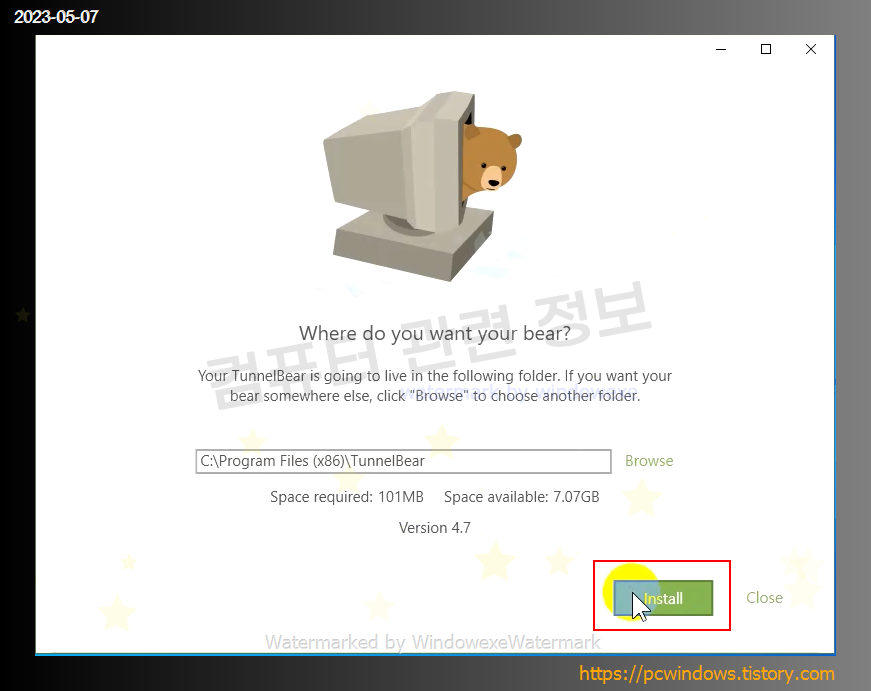The width and height of the screenshot is (871, 691).
Task: Minimize the TunnelBear installer window
Action: (721, 49)
